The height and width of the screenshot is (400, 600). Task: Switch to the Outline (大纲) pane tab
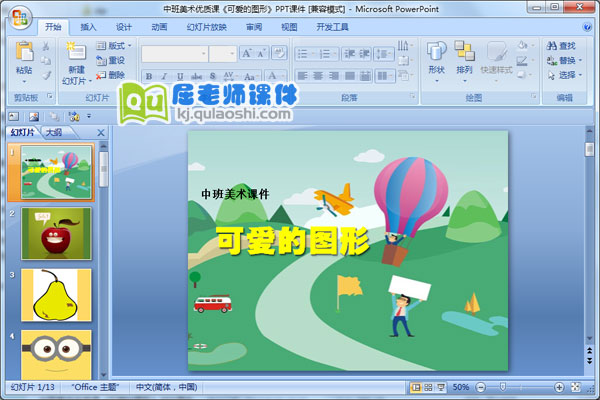click(54, 132)
